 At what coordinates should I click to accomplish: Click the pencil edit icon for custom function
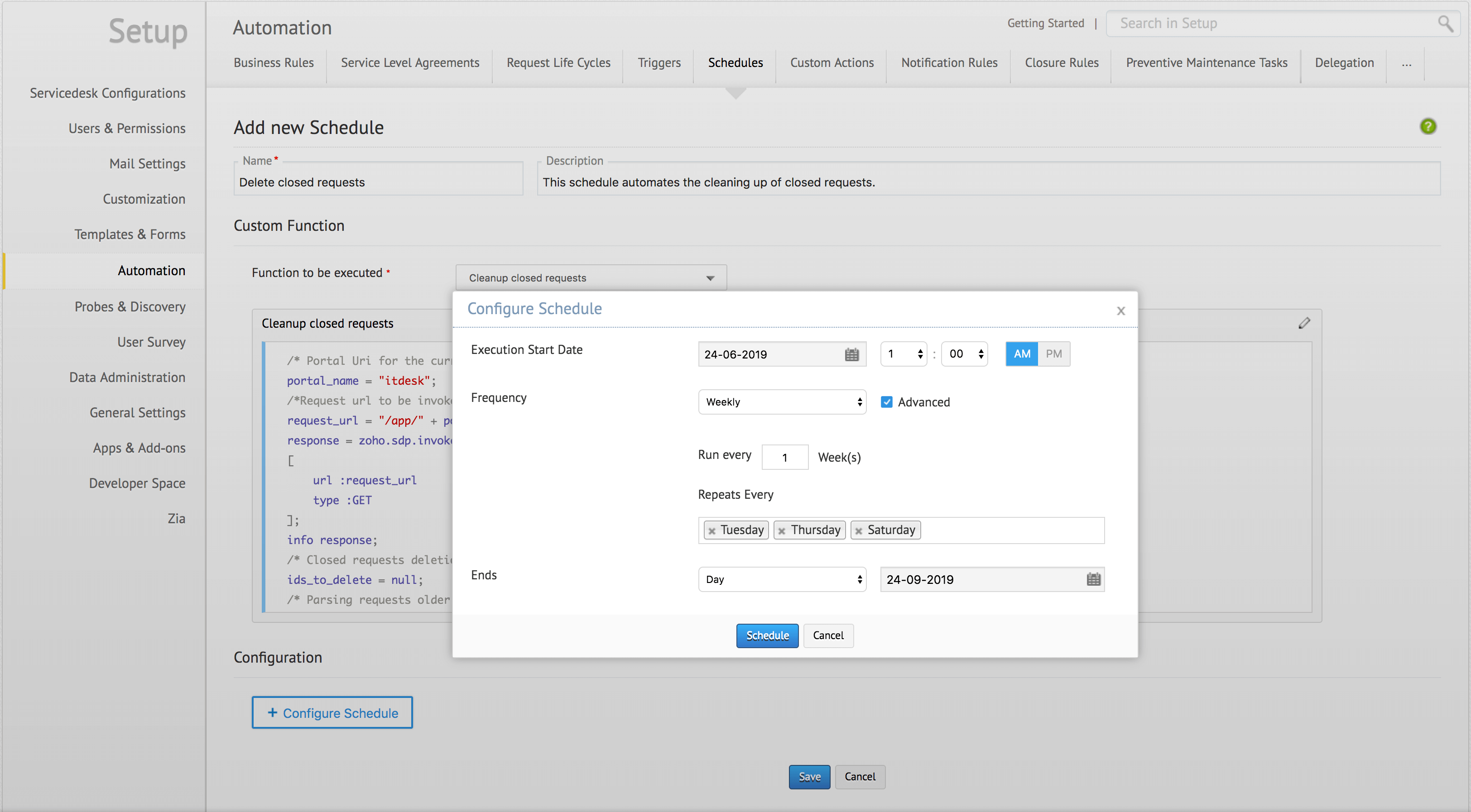1304,323
